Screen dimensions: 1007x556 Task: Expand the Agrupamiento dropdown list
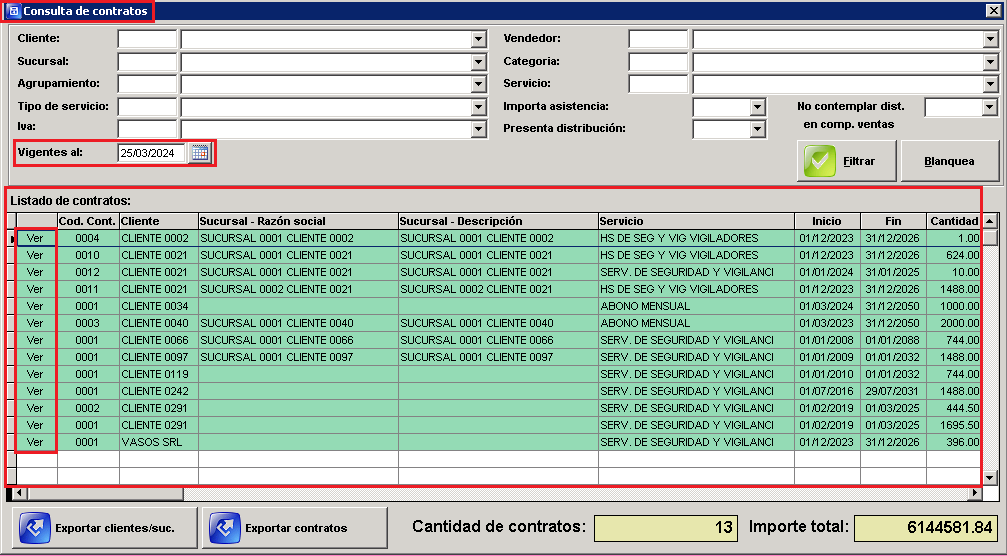pyautogui.click(x=478, y=85)
